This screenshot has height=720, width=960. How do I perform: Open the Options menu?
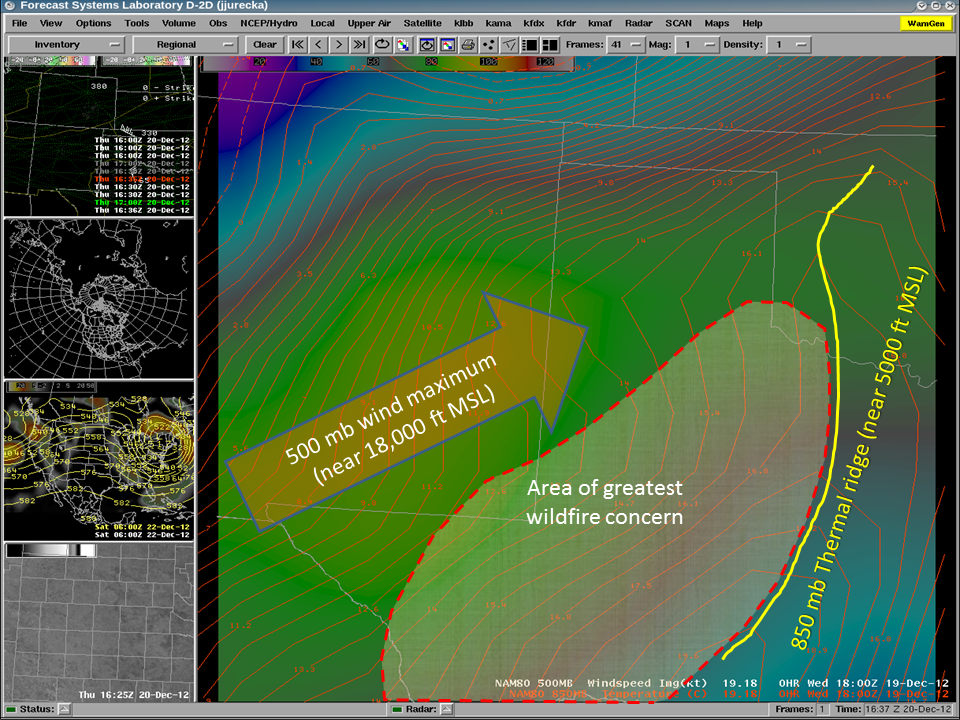pyautogui.click(x=94, y=23)
